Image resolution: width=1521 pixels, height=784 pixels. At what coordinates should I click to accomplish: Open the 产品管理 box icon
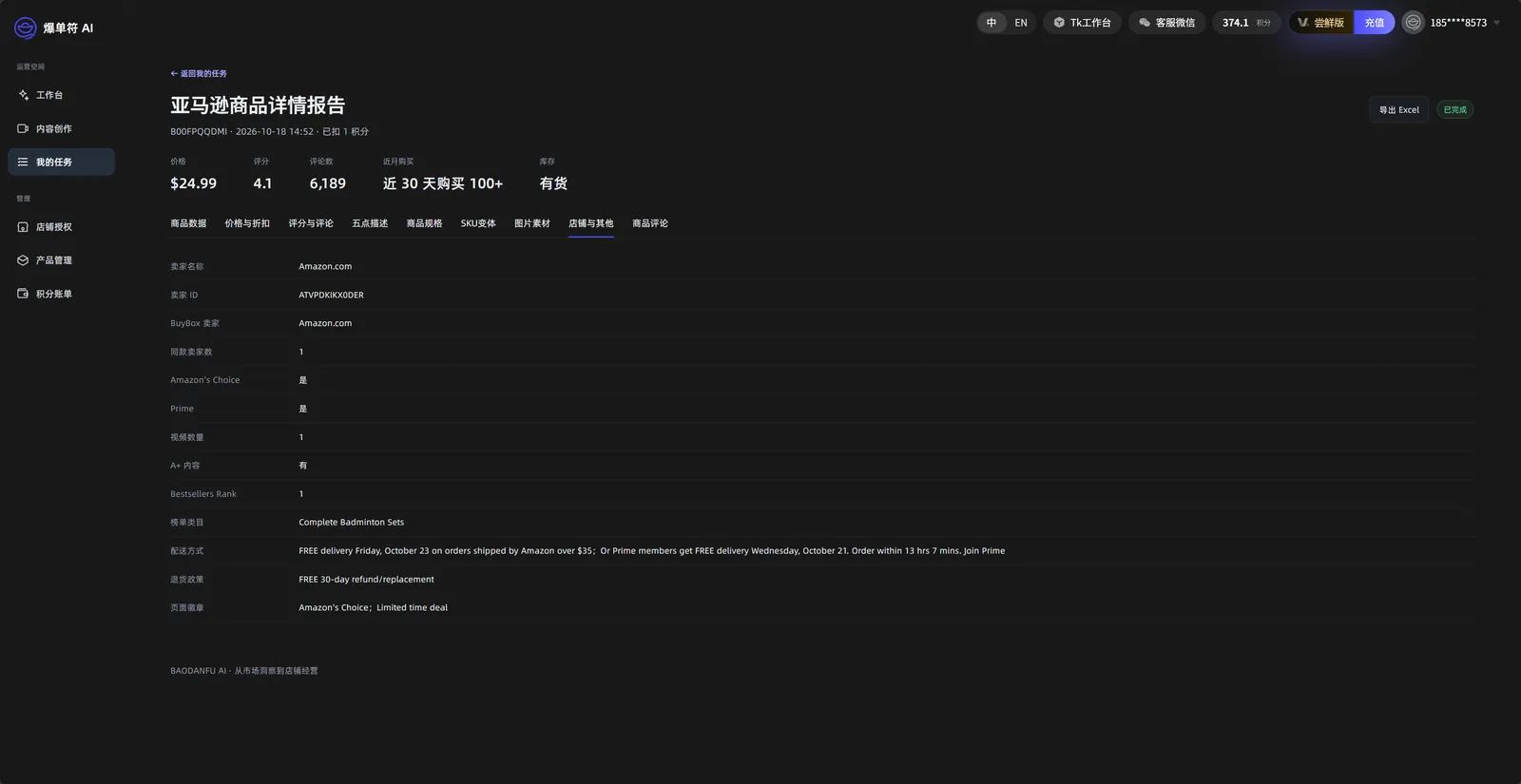coord(23,260)
